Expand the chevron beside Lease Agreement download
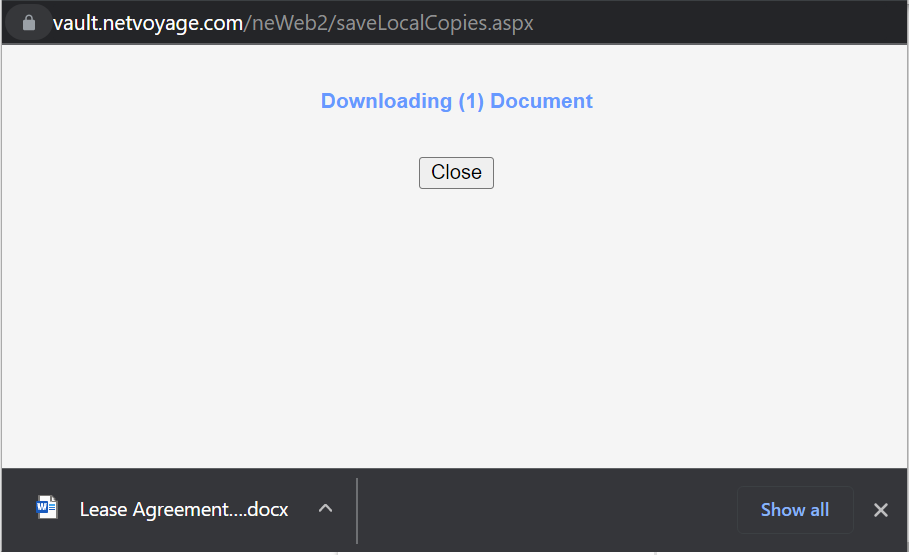This screenshot has width=909, height=555. (x=326, y=509)
